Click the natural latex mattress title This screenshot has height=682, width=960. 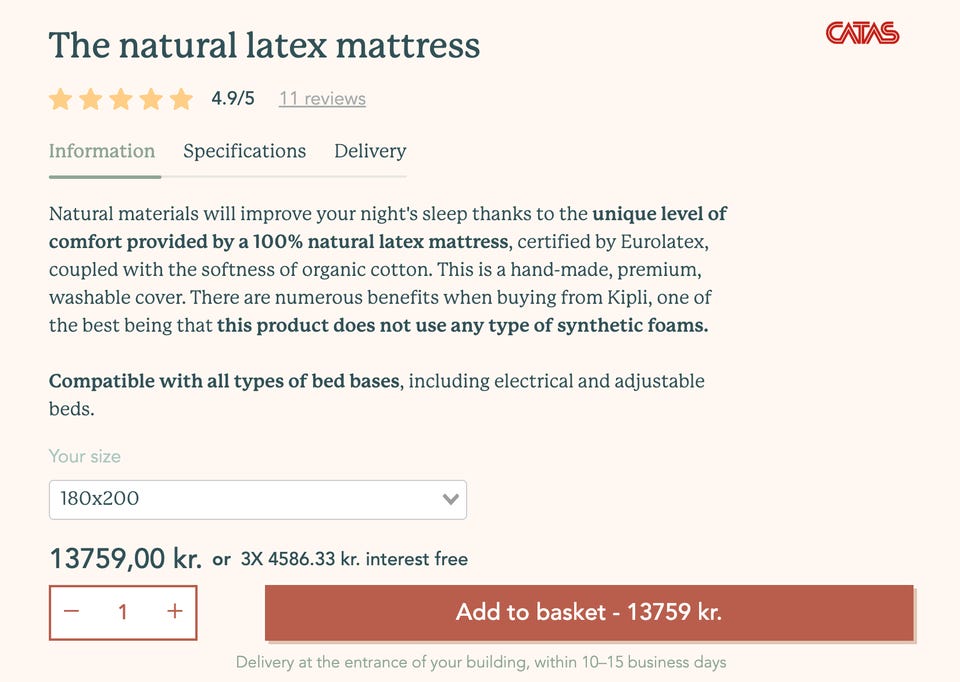tap(264, 45)
